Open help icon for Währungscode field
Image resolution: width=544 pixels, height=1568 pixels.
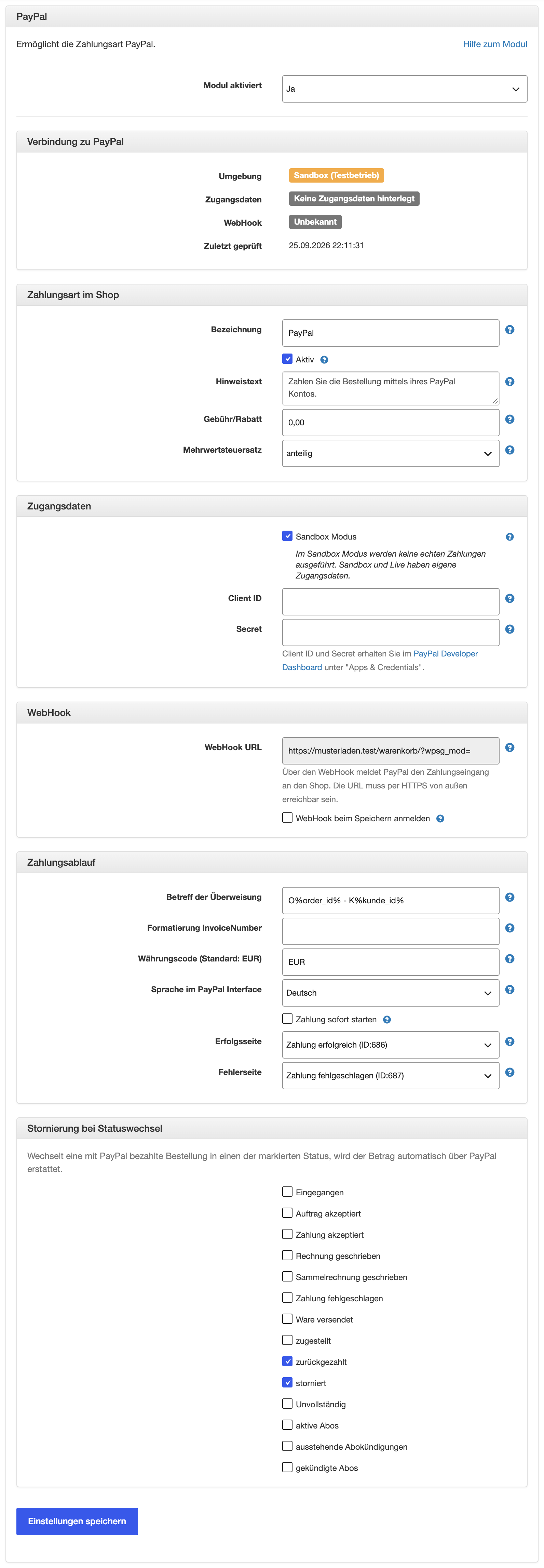[510, 959]
